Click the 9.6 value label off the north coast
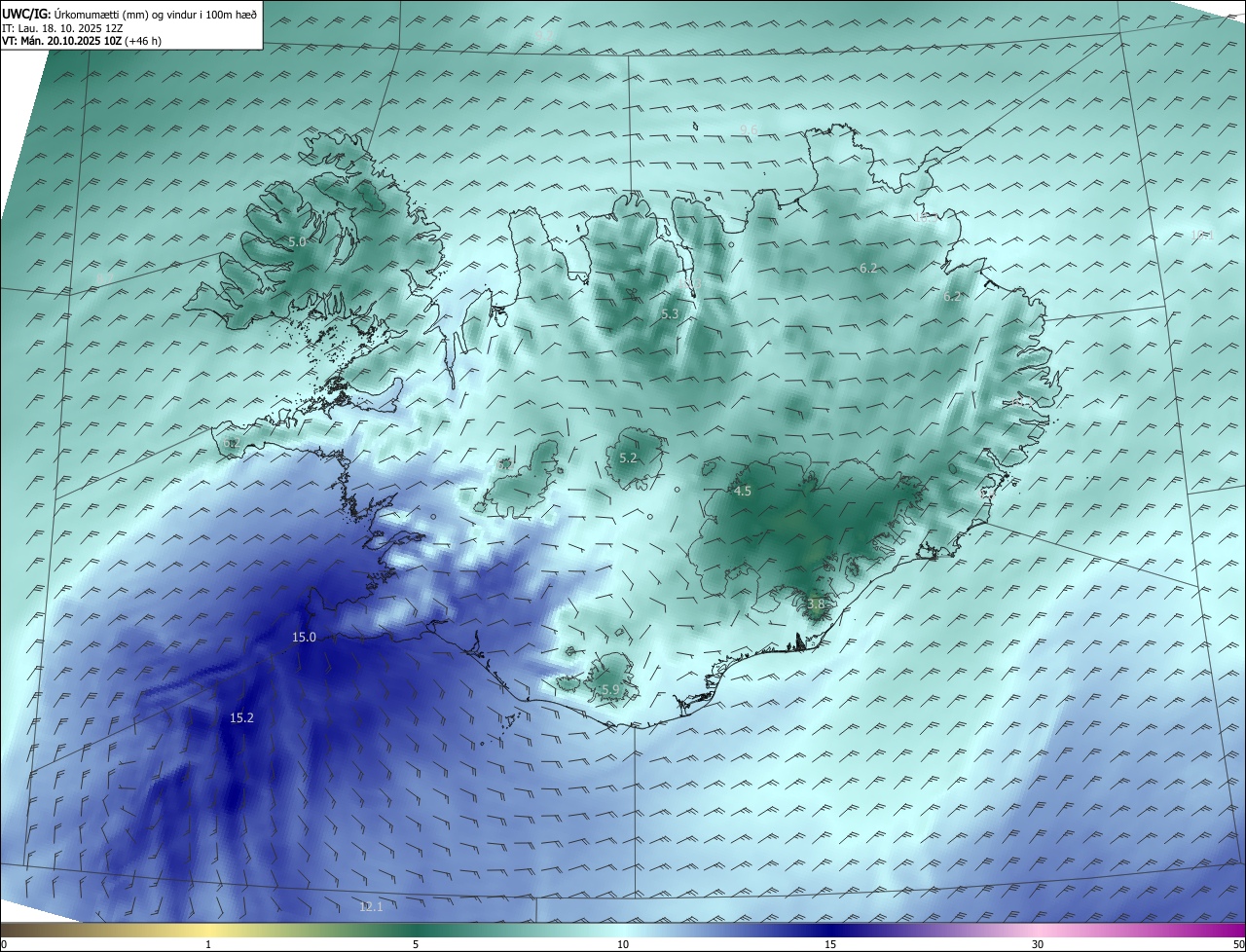1246x952 pixels. point(749,130)
